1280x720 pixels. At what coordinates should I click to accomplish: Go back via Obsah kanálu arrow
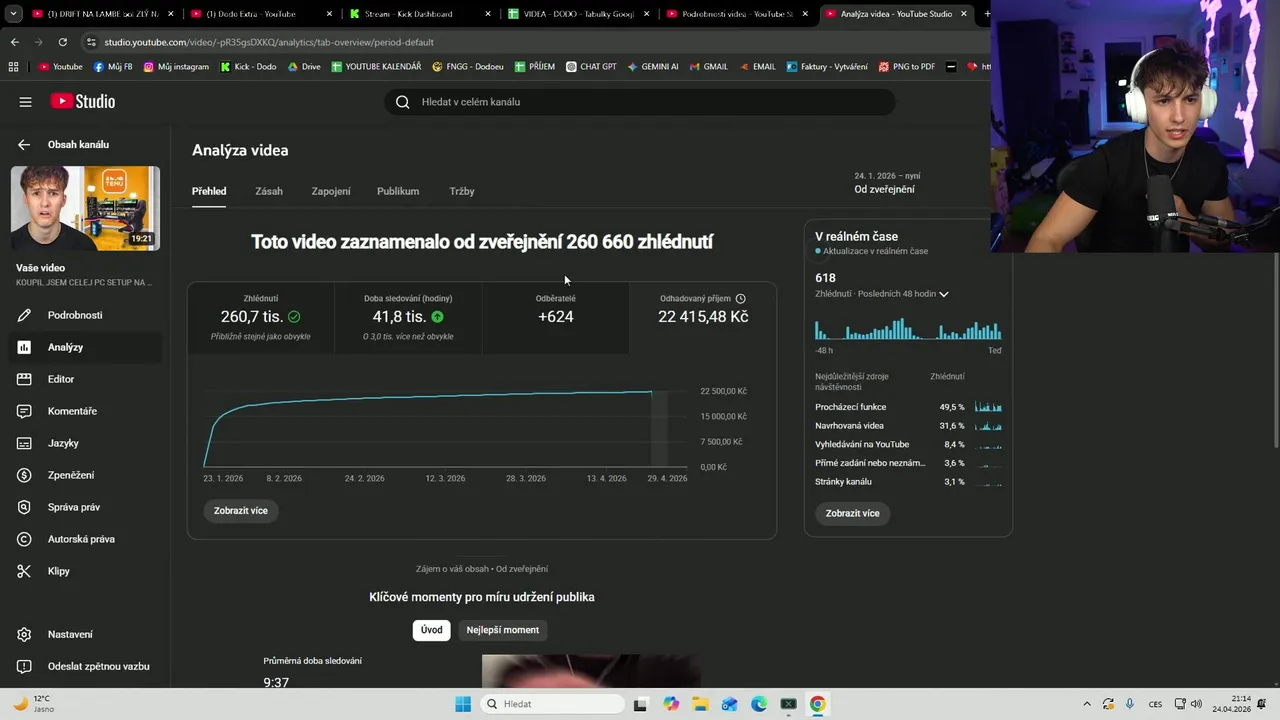[24, 145]
